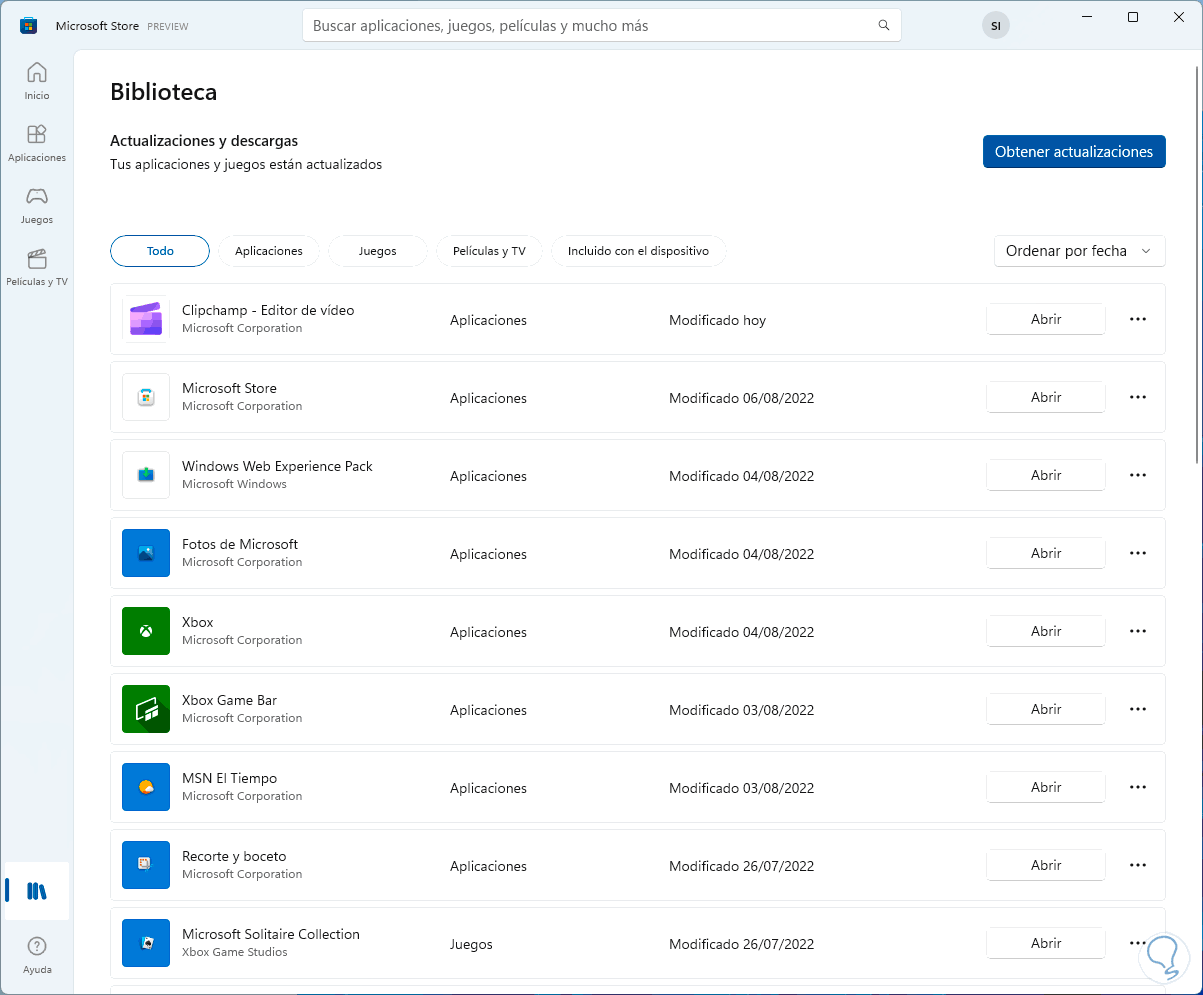Image resolution: width=1203 pixels, height=995 pixels.
Task: Select Incluido con el dispositivo filter
Action: 638,251
